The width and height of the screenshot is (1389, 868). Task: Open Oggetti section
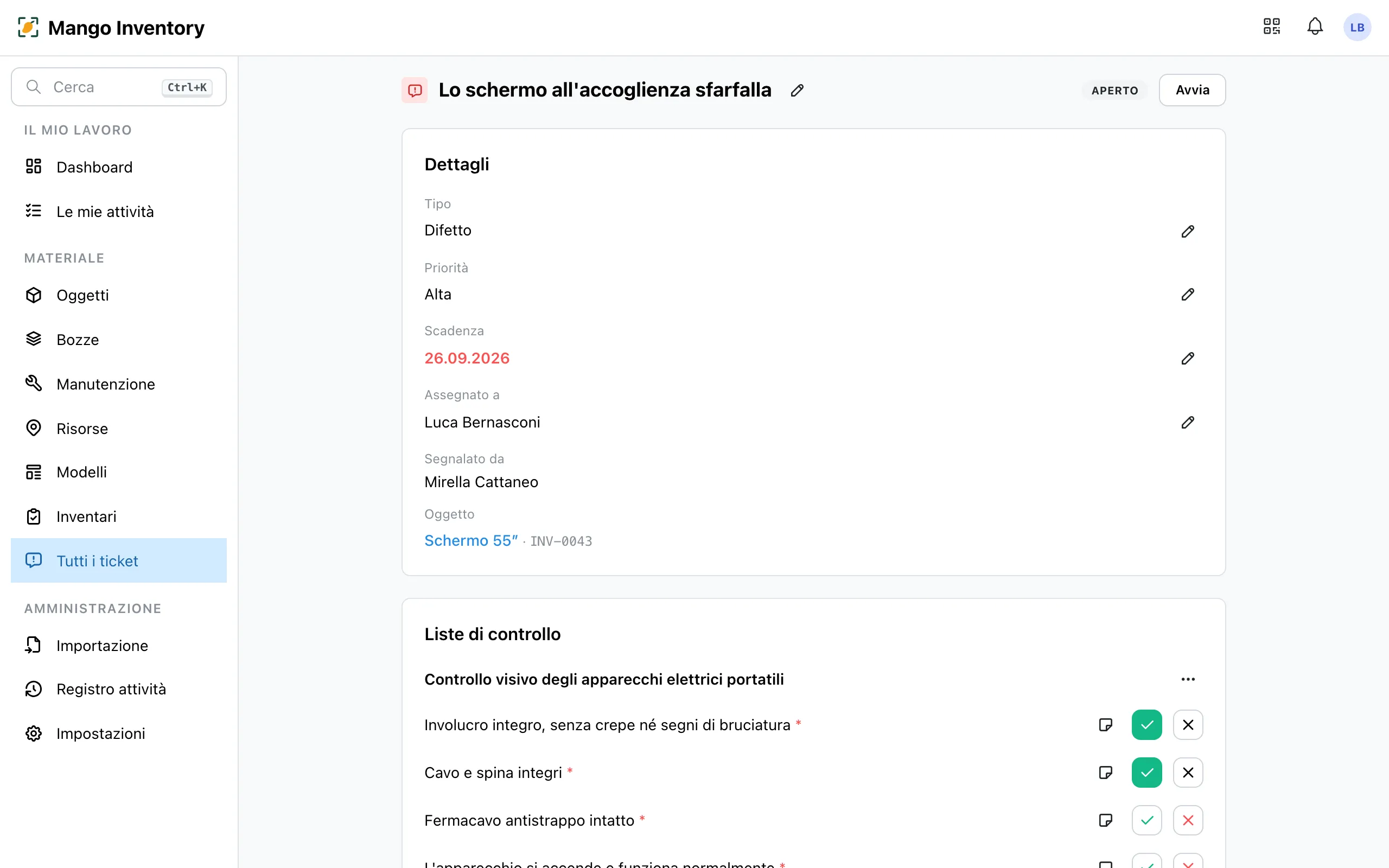[x=119, y=295]
